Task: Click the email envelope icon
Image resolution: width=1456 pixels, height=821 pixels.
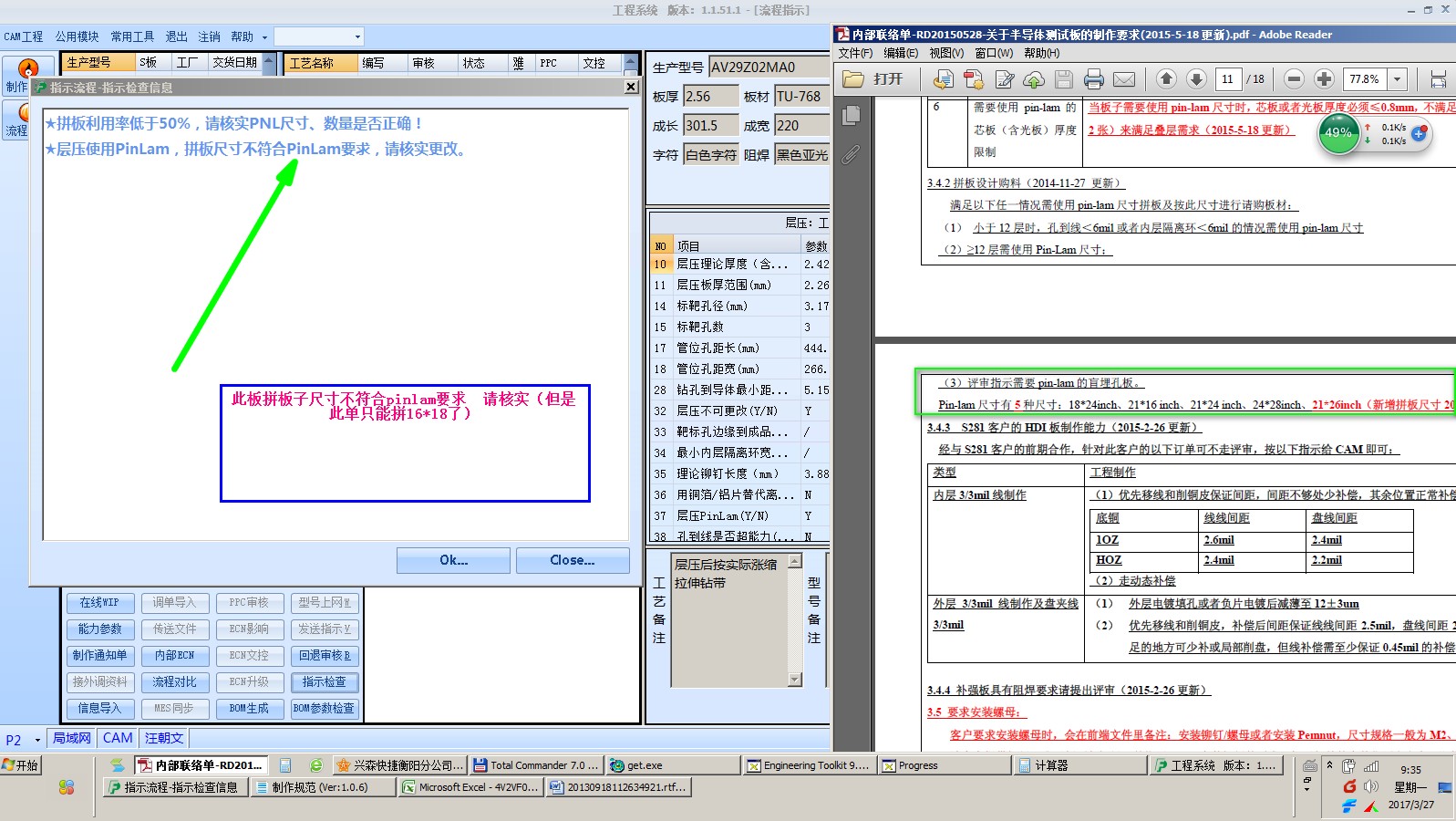Action: pos(1124,79)
